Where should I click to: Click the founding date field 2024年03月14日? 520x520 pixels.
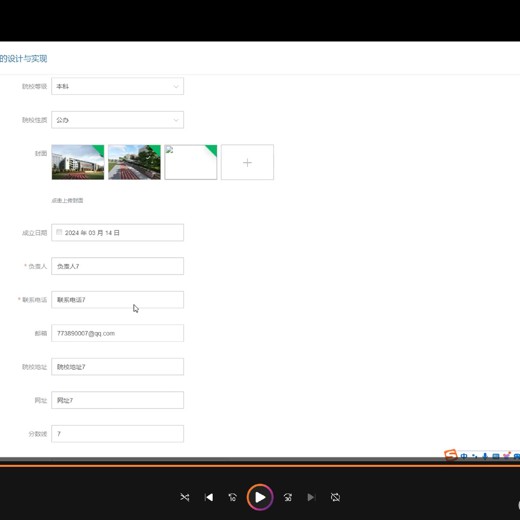pos(117,233)
